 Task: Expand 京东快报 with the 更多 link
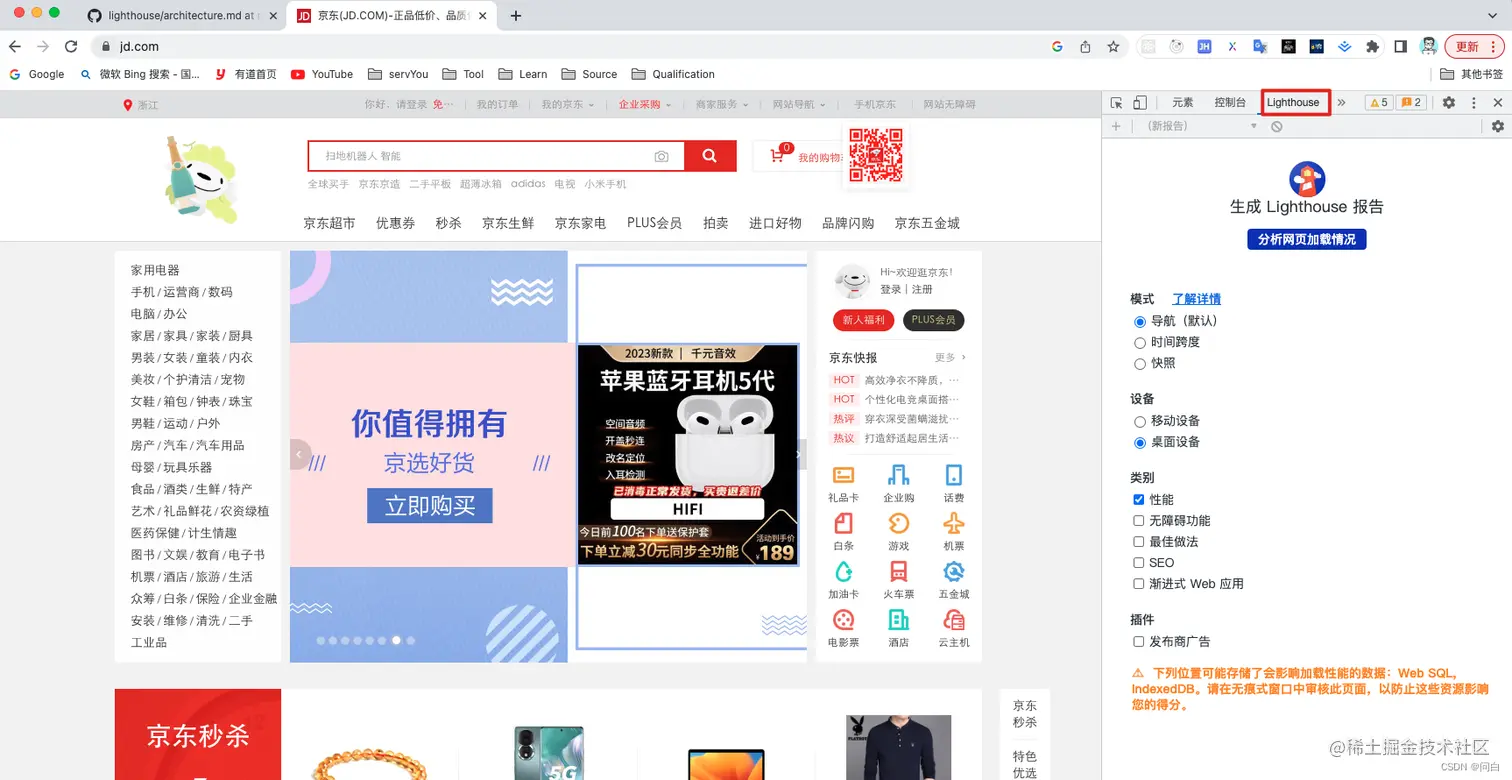pos(946,357)
